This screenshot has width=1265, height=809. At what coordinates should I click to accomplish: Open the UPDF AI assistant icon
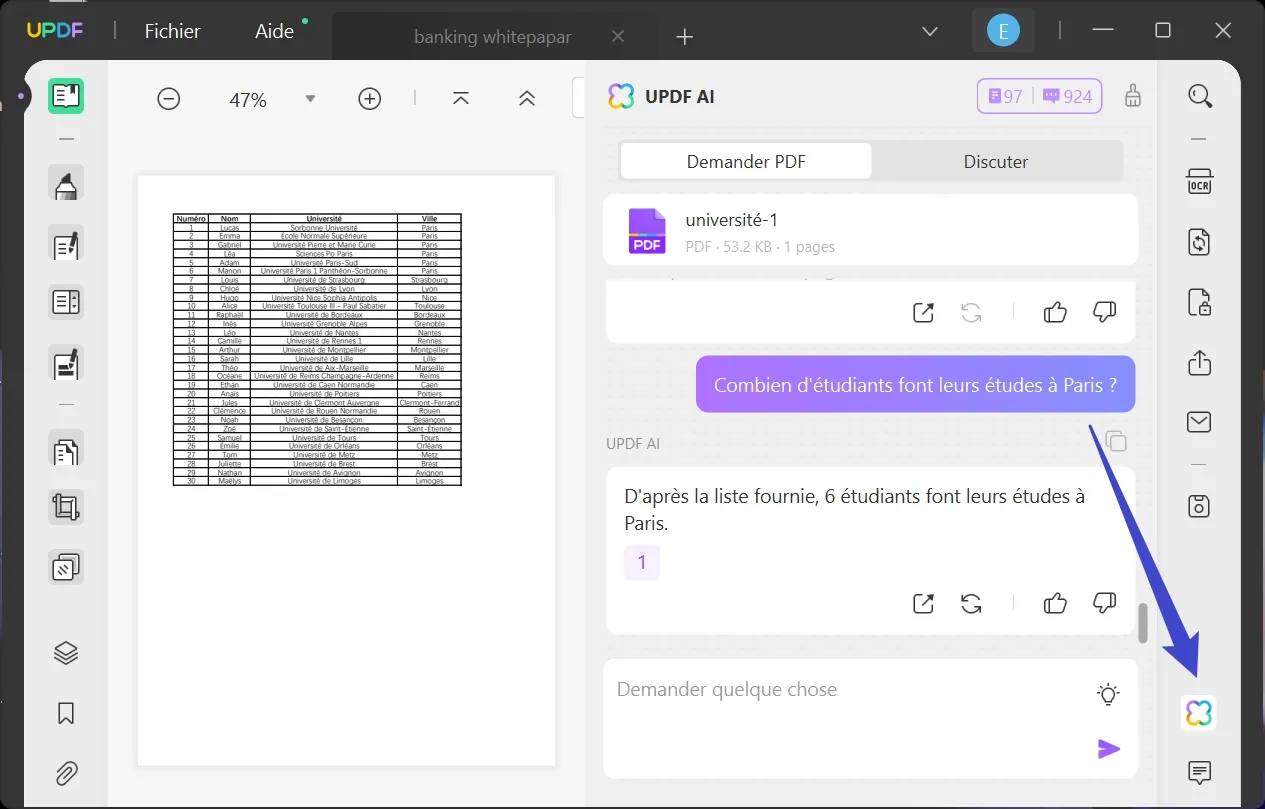[x=1199, y=712]
